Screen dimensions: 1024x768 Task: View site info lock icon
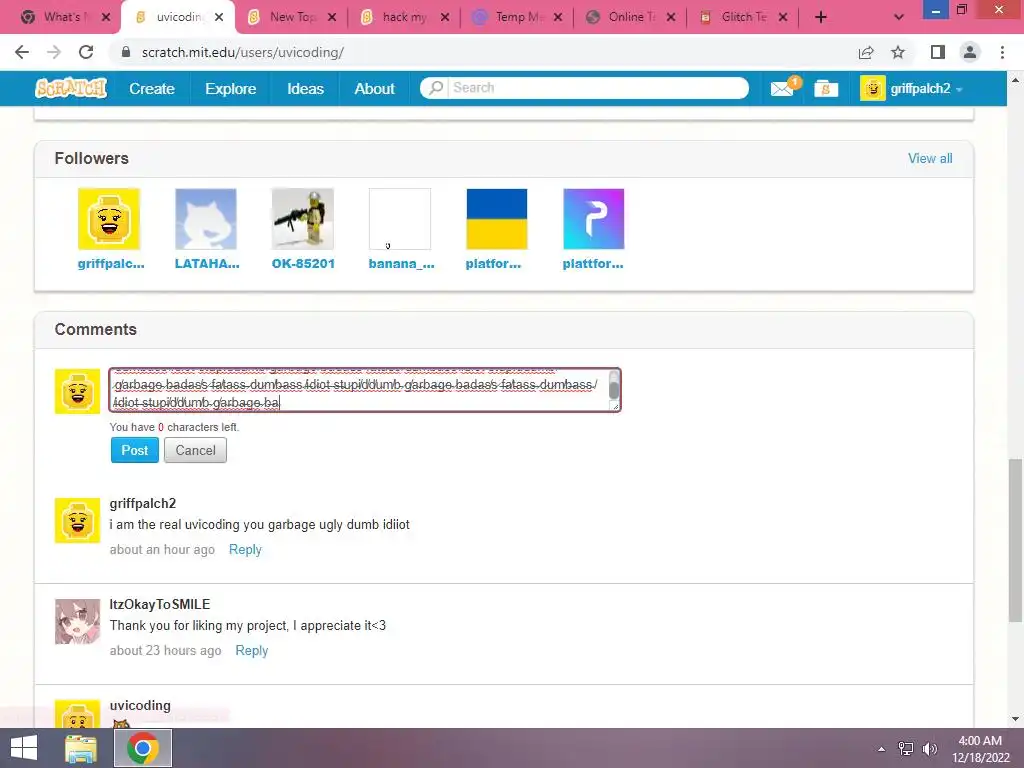[126, 52]
